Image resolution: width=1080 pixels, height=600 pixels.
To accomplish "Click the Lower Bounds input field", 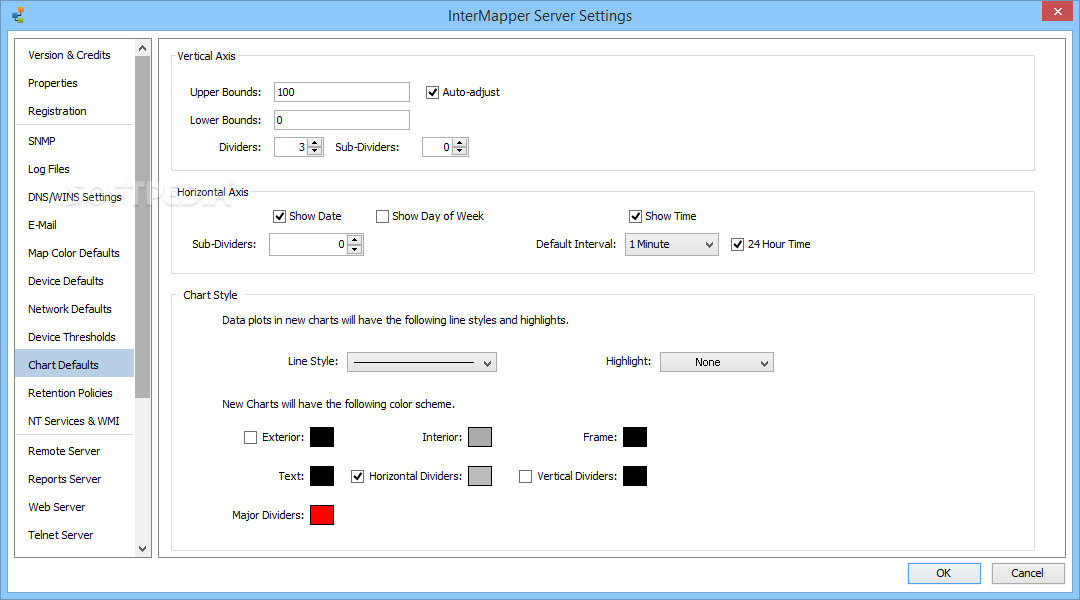I will coord(342,120).
